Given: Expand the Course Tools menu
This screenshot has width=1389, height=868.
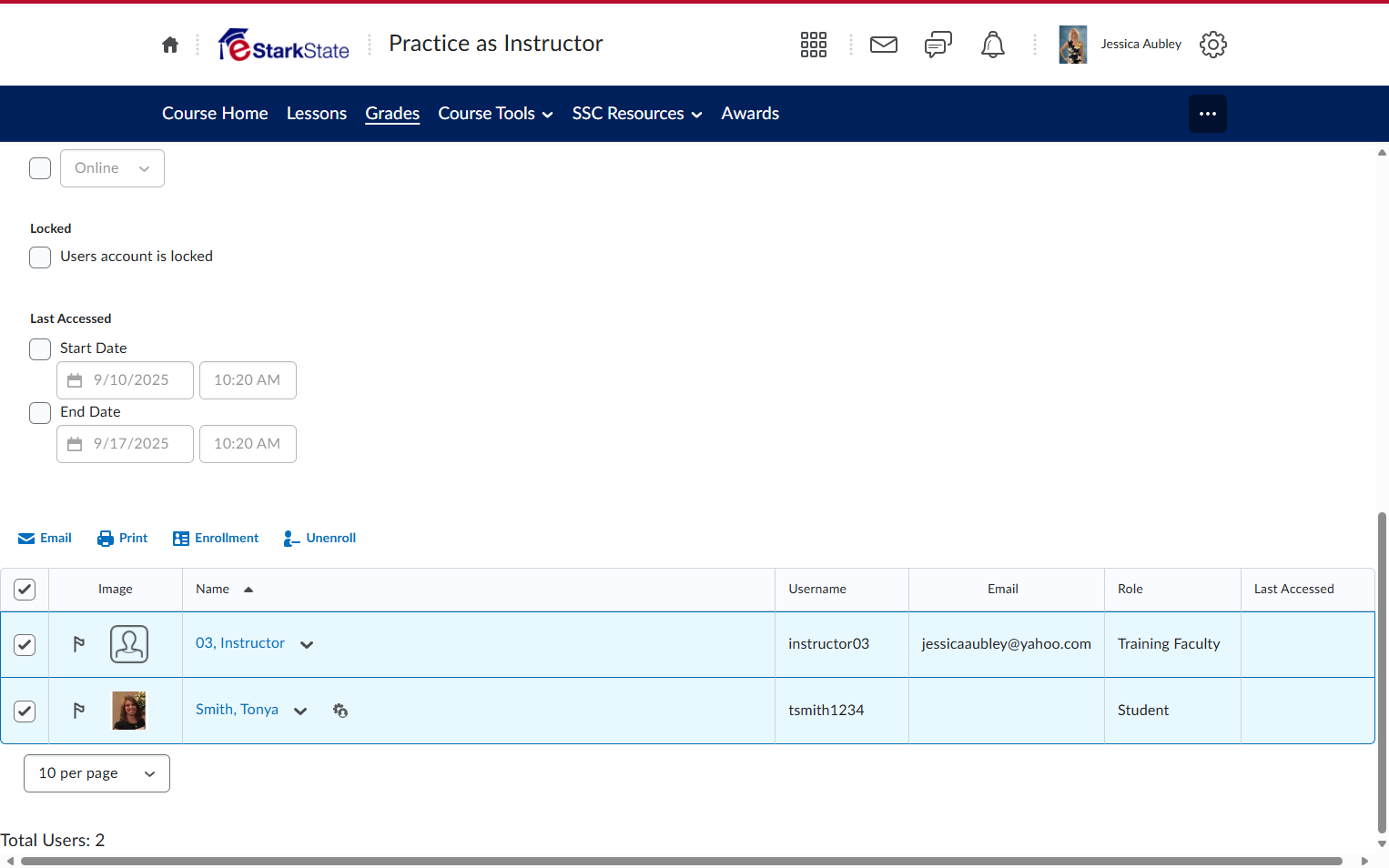Looking at the screenshot, I should pos(496,114).
